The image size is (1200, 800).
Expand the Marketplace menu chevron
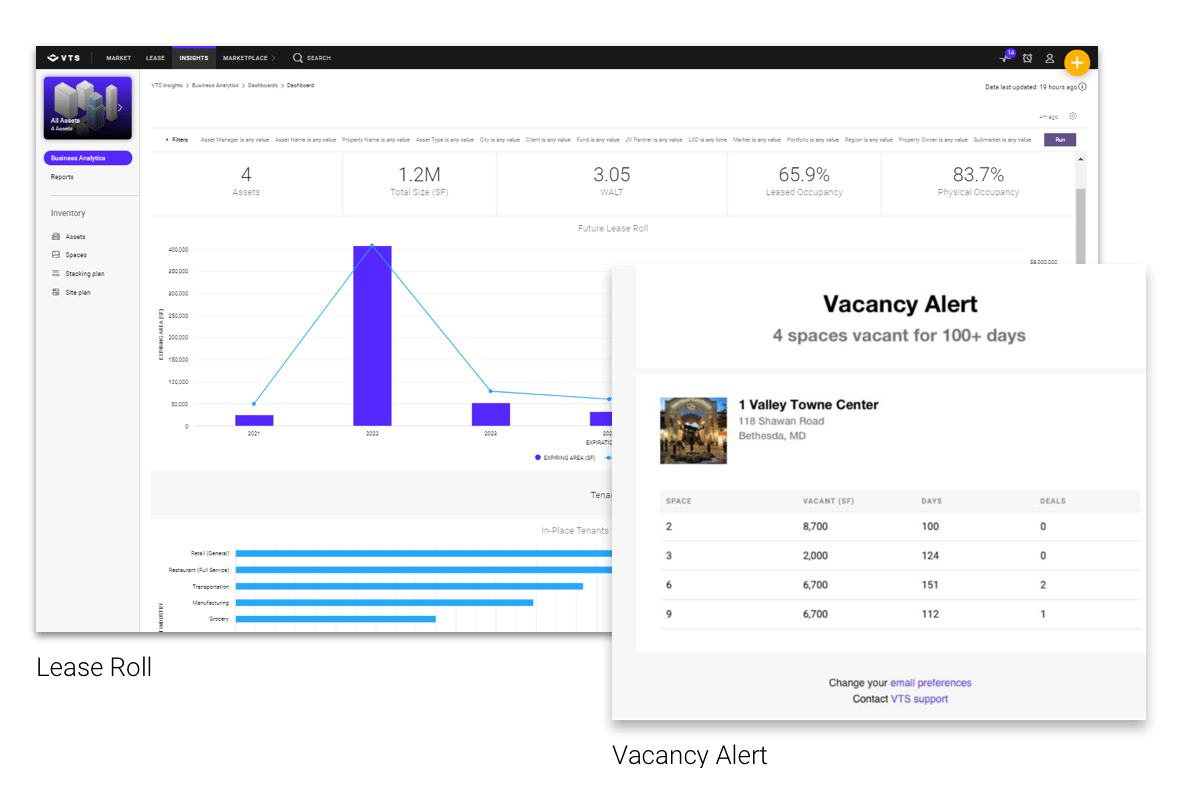point(273,58)
